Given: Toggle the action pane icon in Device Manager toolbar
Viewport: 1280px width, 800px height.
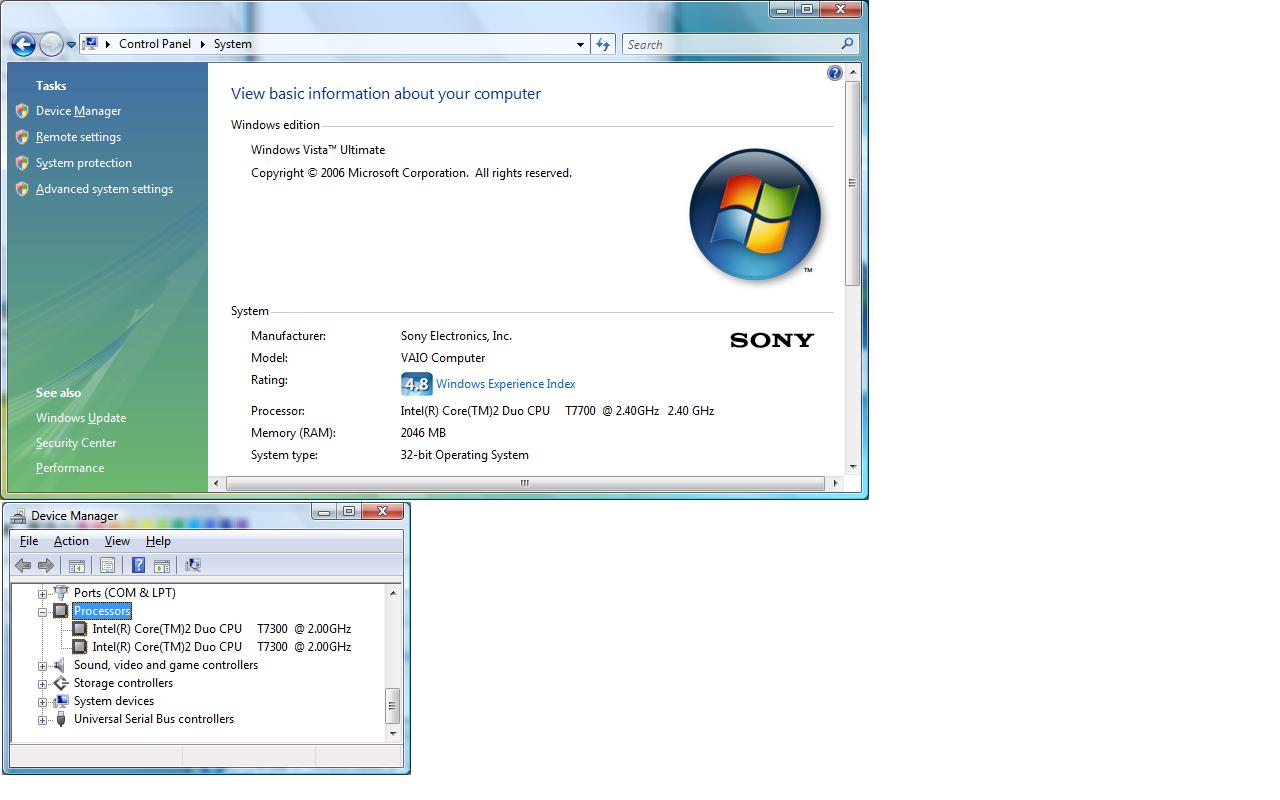Looking at the screenshot, I should [x=162, y=565].
